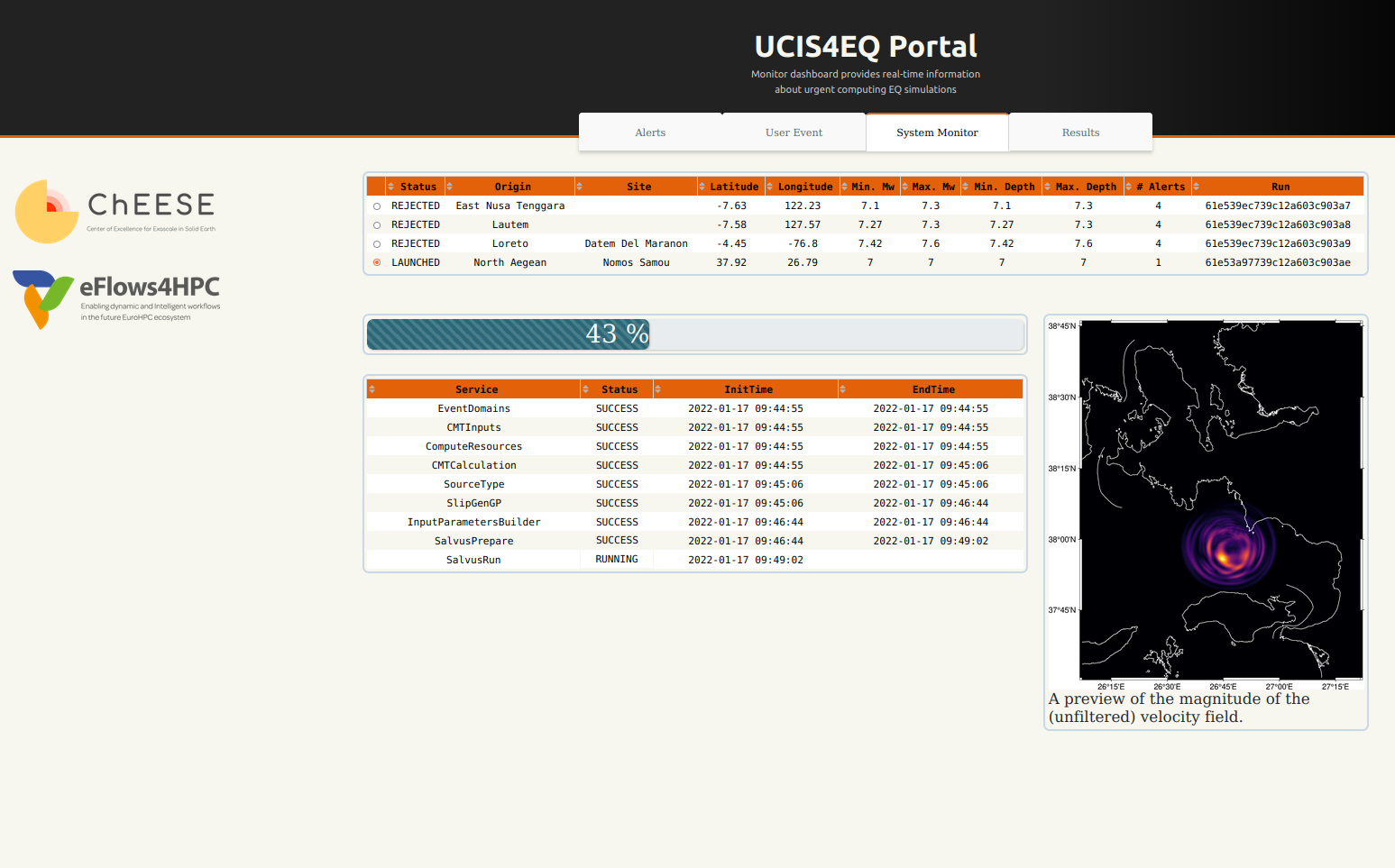
Task: Sort services table by Service icon
Action: tap(372, 389)
